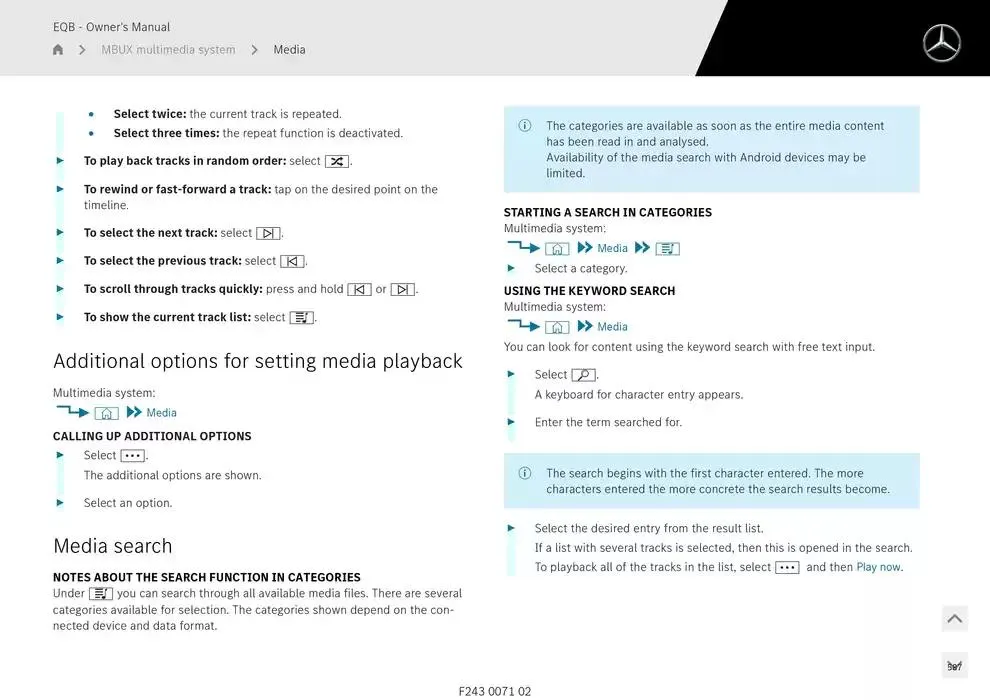Click the three-dots additional options icon
990x700 pixels.
click(132, 455)
